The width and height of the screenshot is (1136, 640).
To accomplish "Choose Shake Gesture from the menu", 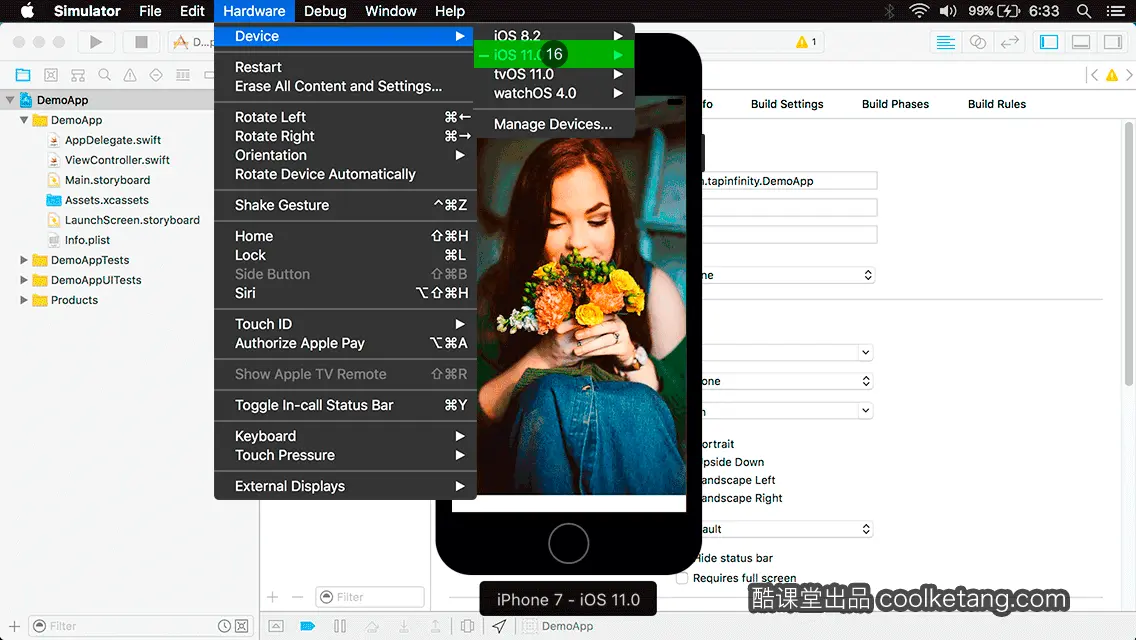I will point(346,205).
